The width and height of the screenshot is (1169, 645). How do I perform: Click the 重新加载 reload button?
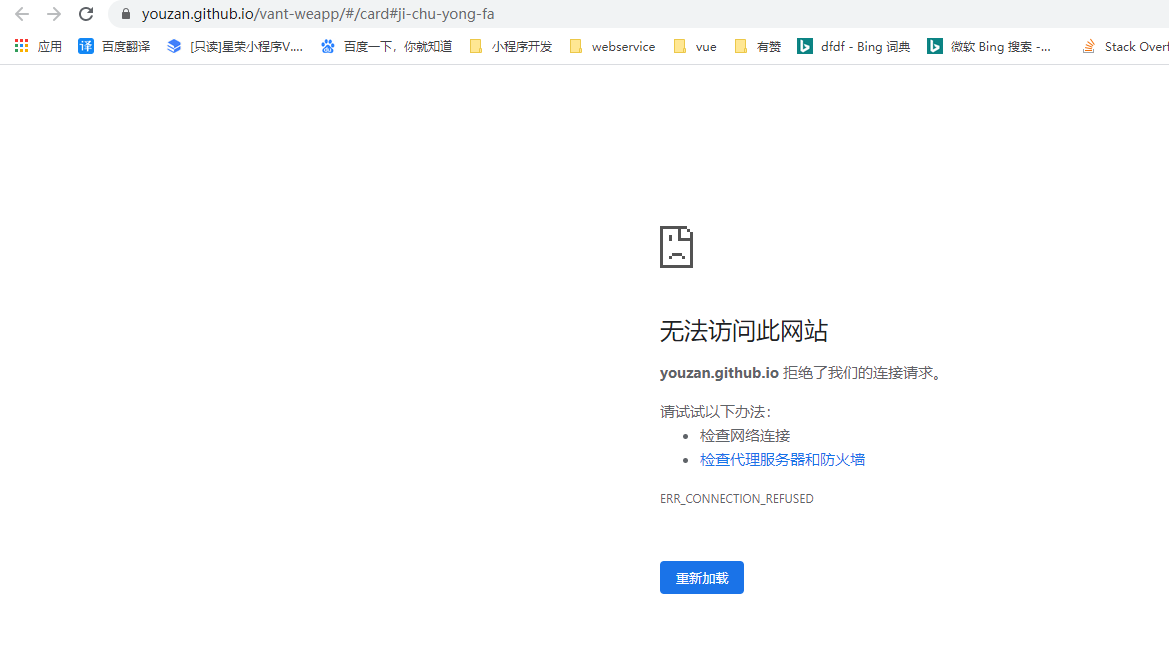702,578
